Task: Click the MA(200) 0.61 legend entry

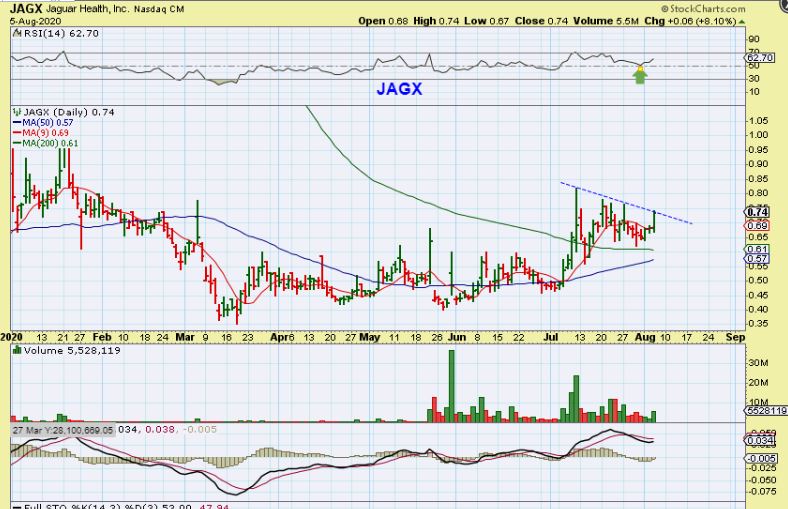Action: 45,143
